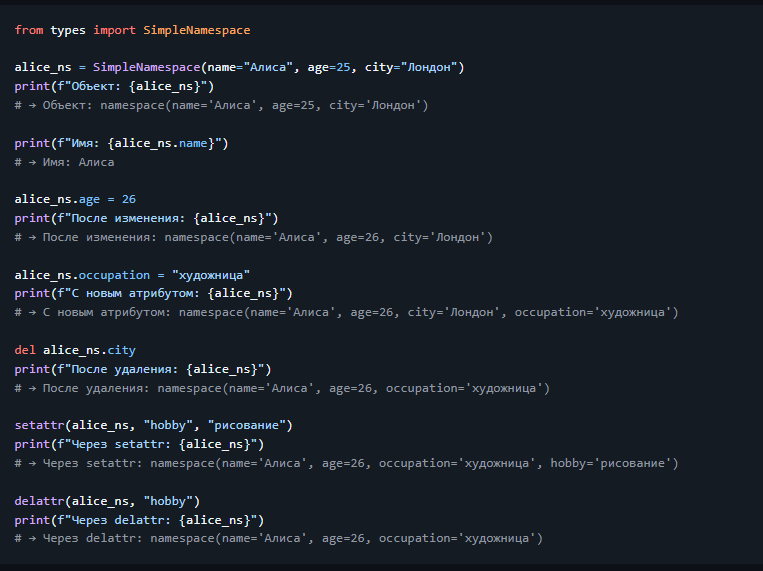Click the print line with "Через delattr:"
This screenshot has width=763, height=571.
[x=139, y=519]
